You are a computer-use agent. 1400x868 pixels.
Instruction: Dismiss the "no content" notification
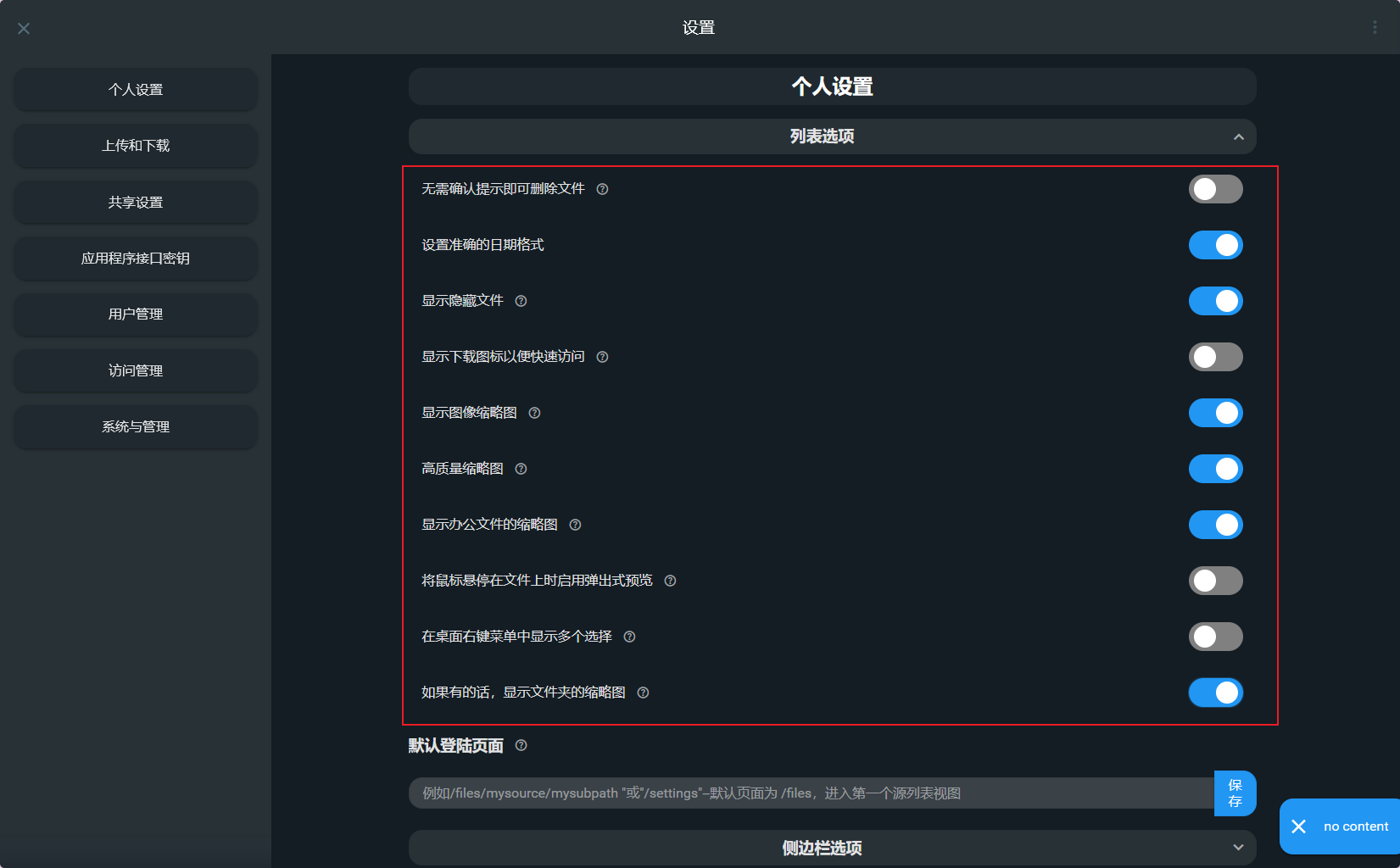1297,826
